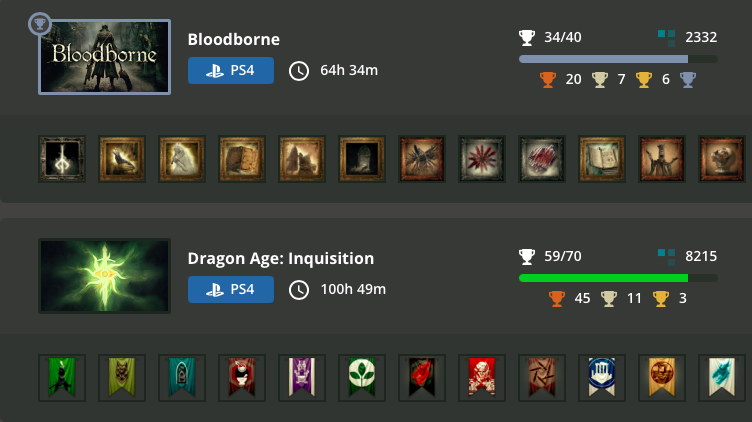Screen dimensions: 752x422
Task: Select the PS4 badge under Dragon Age
Action: click(x=231, y=290)
